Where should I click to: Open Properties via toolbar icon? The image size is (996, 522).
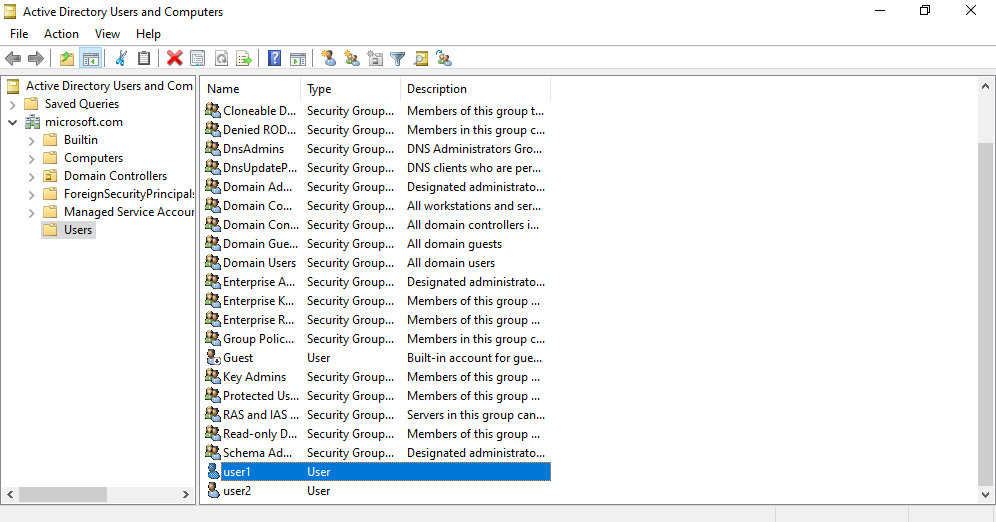tap(198, 59)
